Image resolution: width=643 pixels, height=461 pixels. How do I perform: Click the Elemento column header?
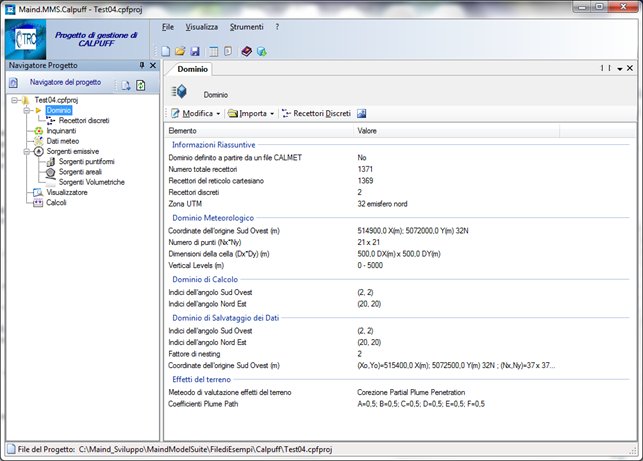[x=259, y=131]
